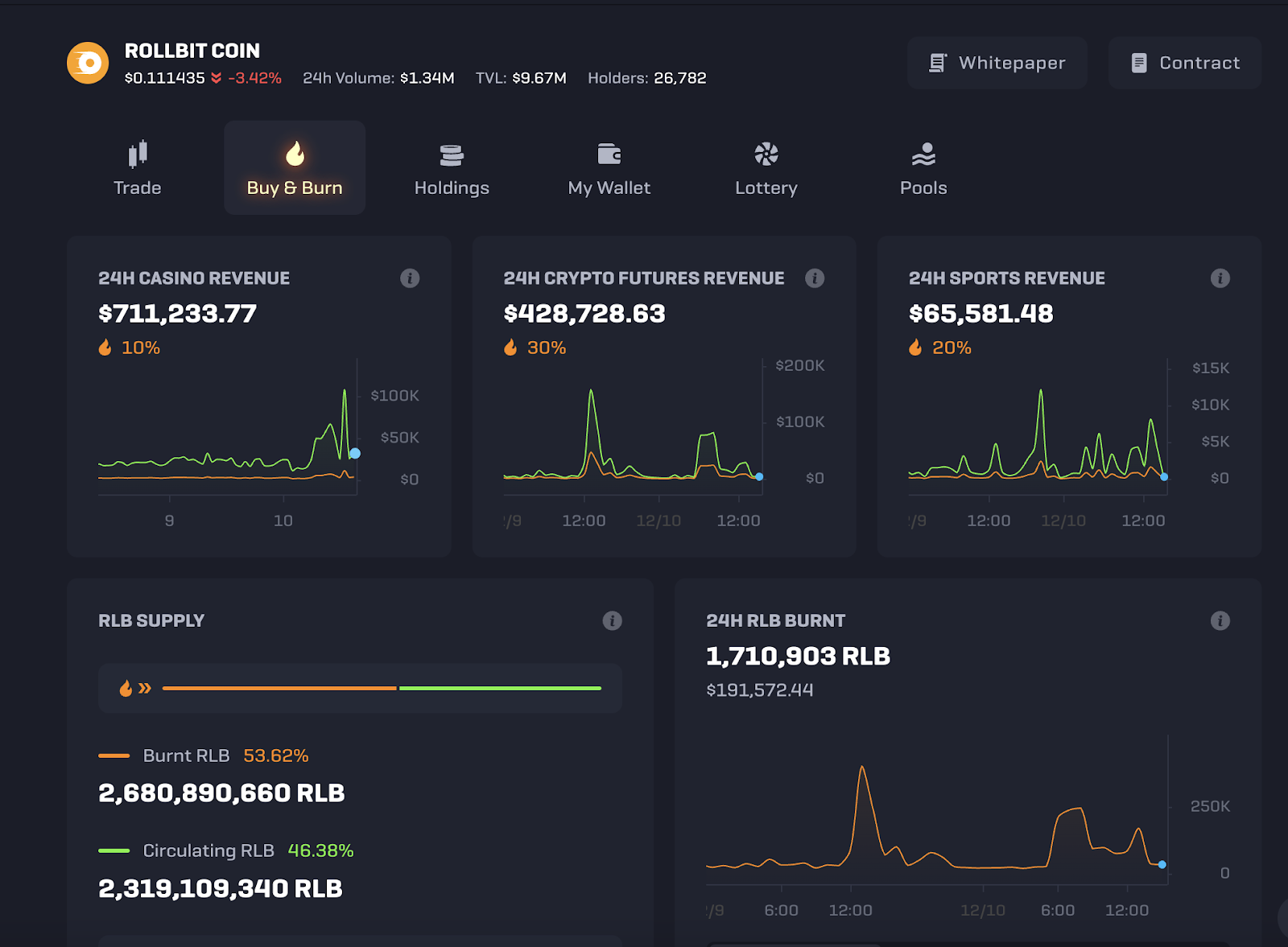1288x947 pixels.
Task: Click the blue endpoint on sports revenue chart
Action: (x=1164, y=477)
